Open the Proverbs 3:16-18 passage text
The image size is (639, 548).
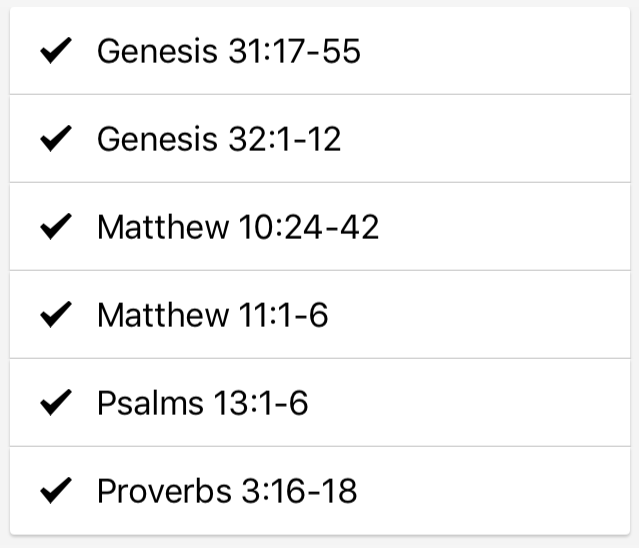(x=227, y=491)
